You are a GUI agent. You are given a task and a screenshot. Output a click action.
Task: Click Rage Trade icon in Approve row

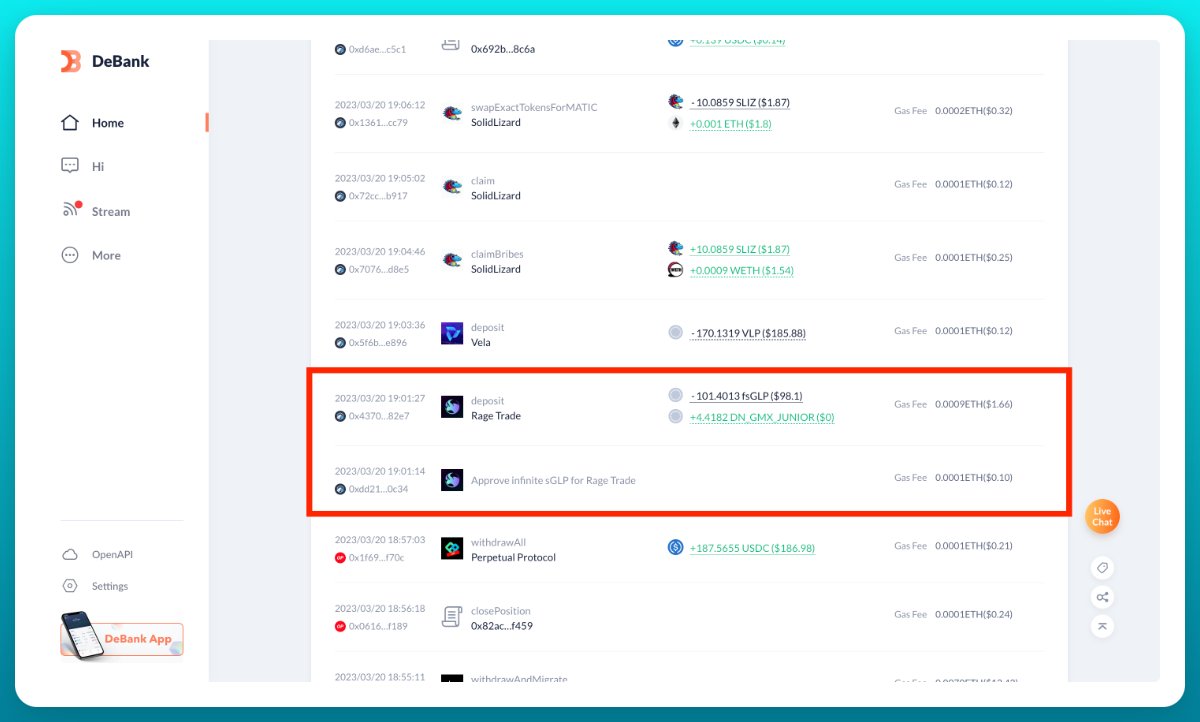point(452,480)
